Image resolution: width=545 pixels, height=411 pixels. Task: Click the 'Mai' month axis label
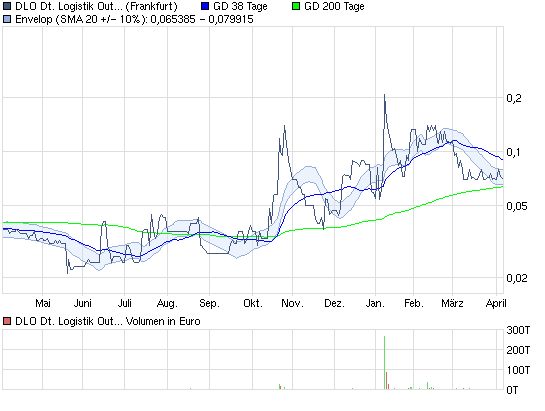[43, 303]
